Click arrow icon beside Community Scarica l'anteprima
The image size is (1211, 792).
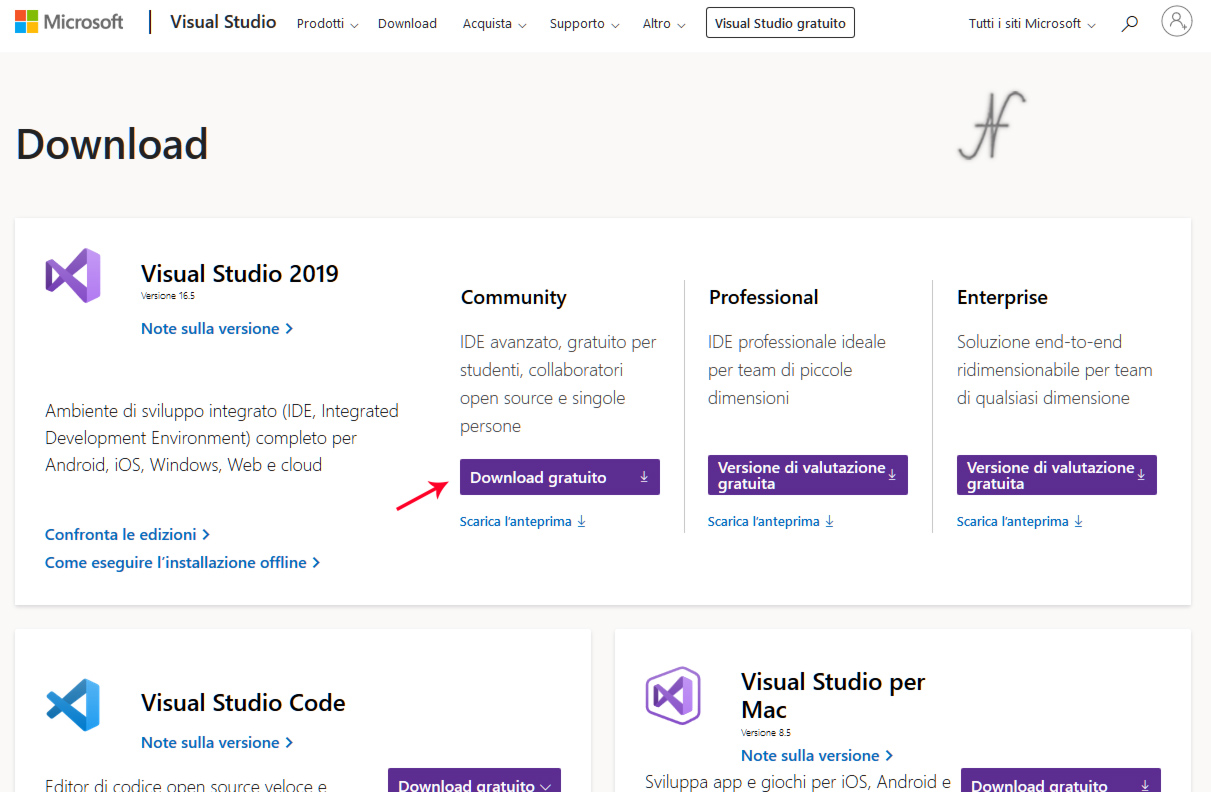[581, 521]
